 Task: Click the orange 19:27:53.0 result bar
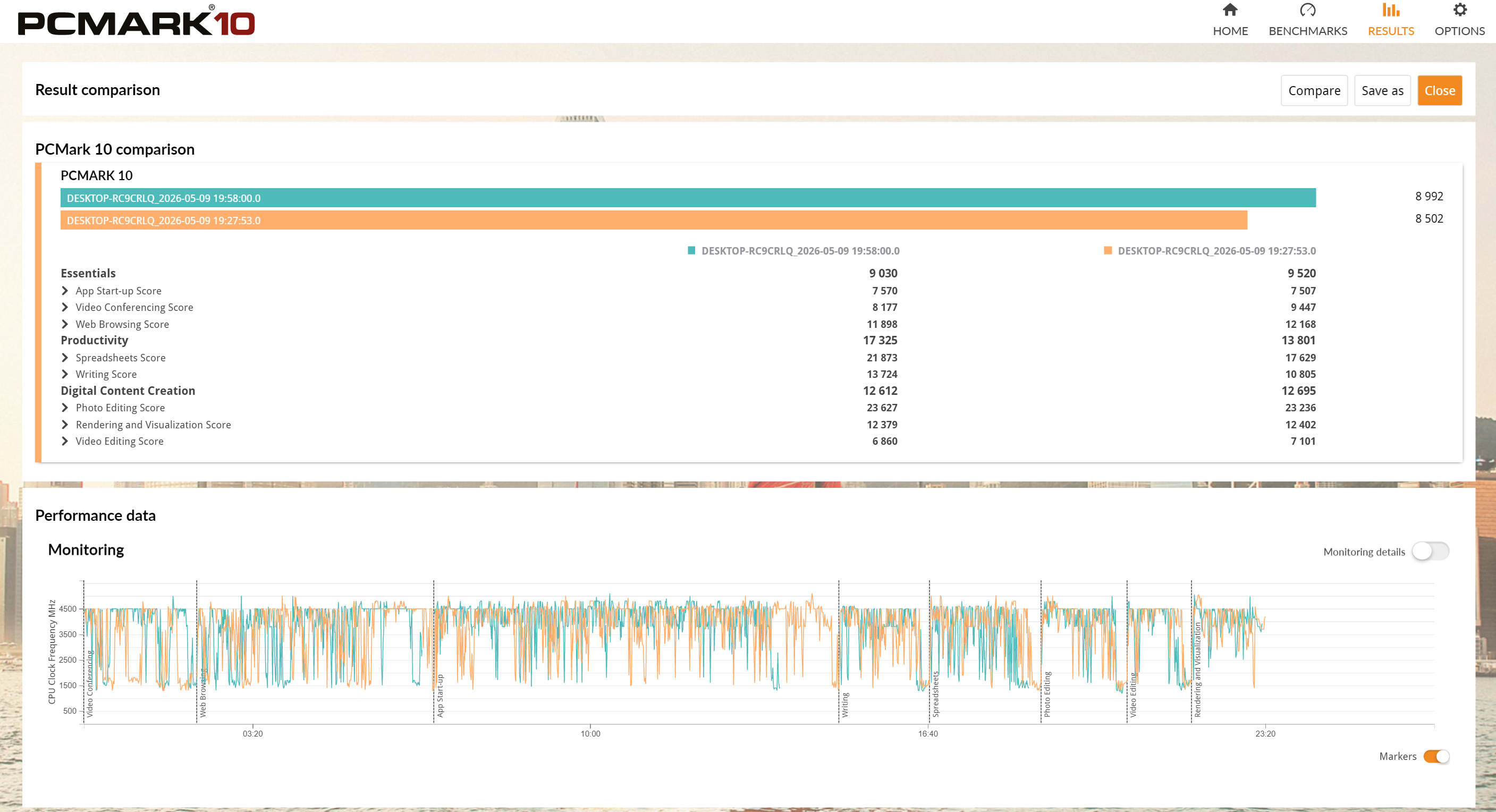click(x=654, y=220)
